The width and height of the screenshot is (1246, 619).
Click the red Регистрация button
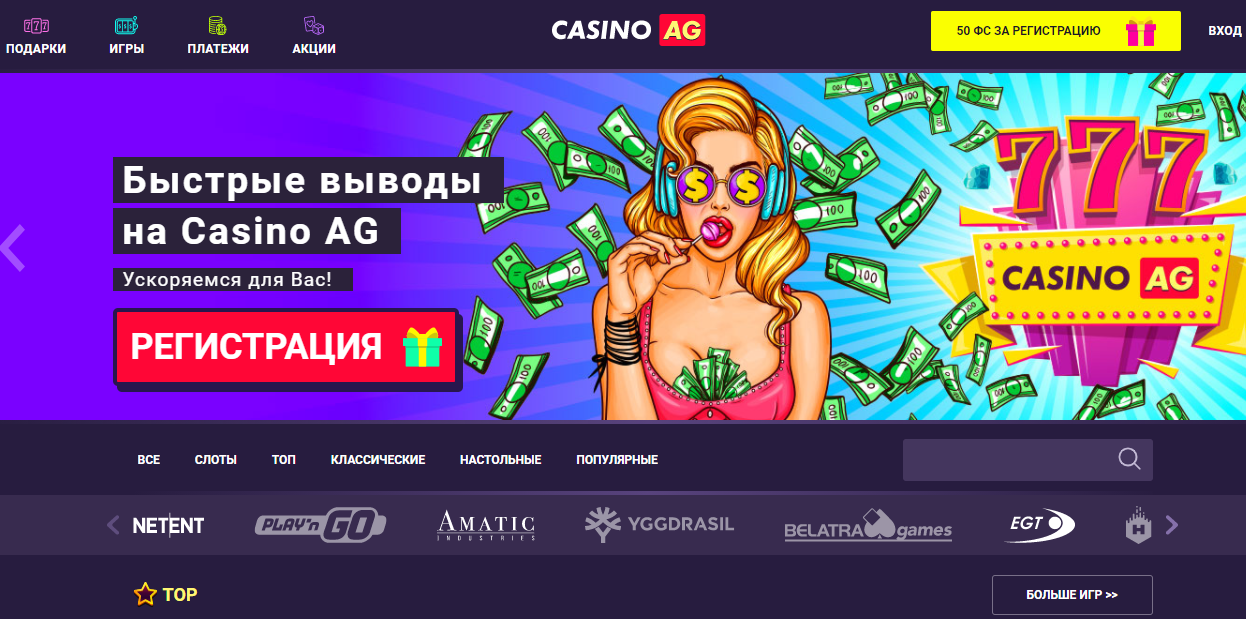(x=286, y=347)
